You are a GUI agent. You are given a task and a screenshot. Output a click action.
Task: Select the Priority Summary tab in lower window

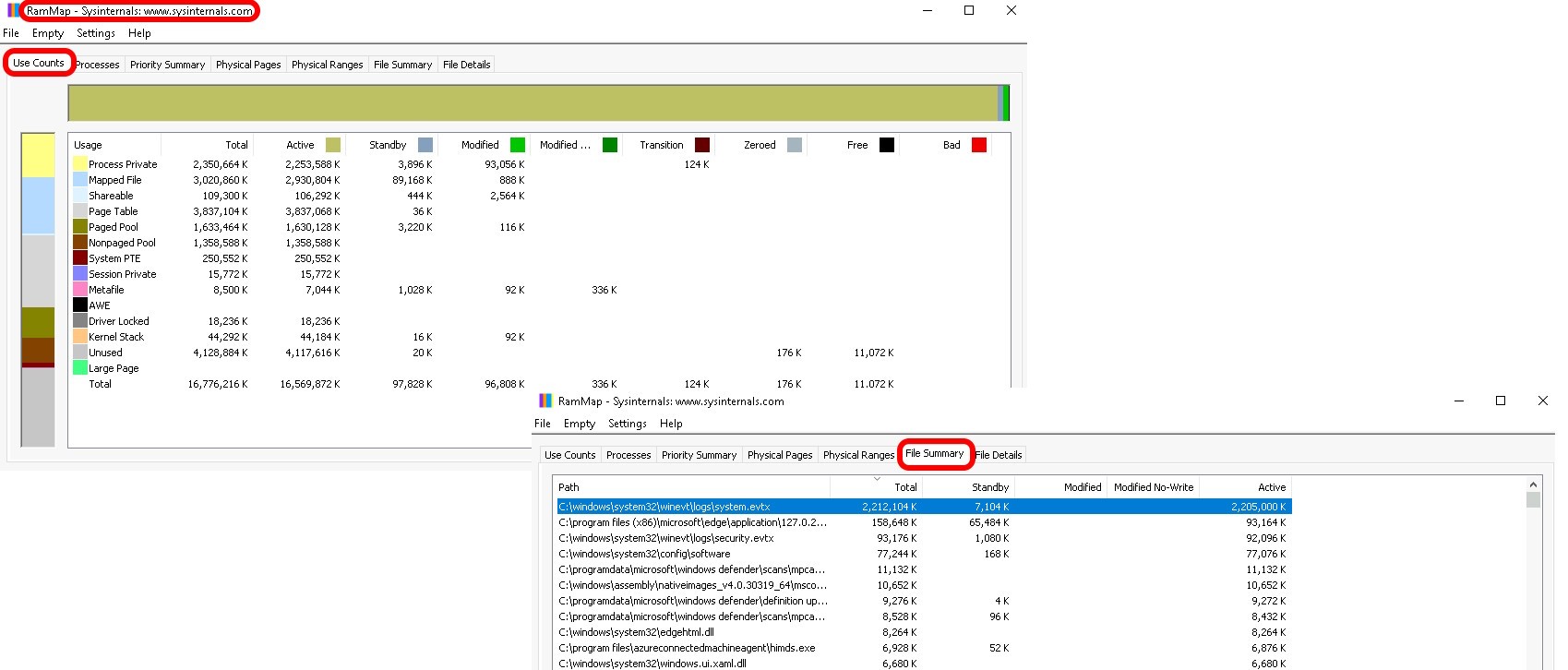[699, 455]
